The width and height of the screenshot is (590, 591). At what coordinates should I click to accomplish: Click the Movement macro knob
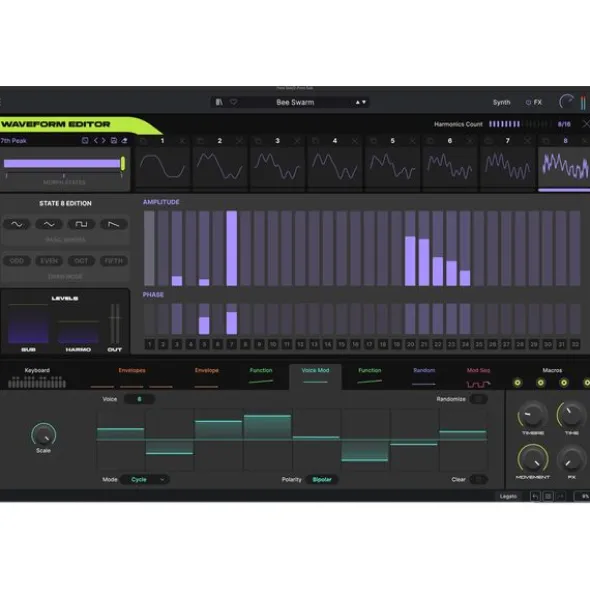pos(533,459)
